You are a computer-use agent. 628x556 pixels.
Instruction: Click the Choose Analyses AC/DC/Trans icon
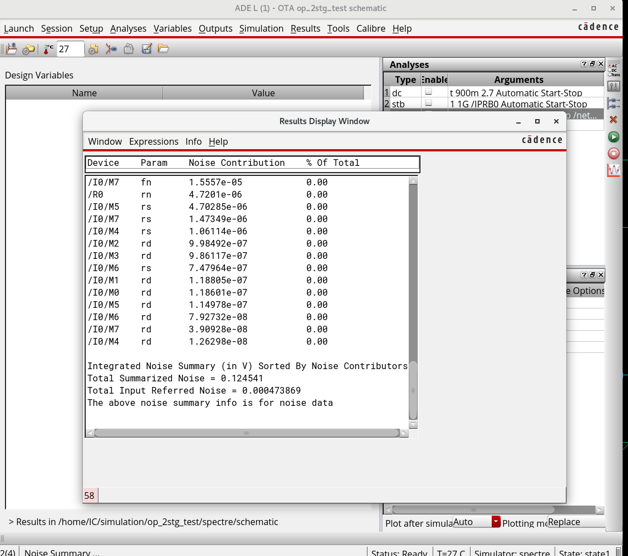[x=614, y=70]
